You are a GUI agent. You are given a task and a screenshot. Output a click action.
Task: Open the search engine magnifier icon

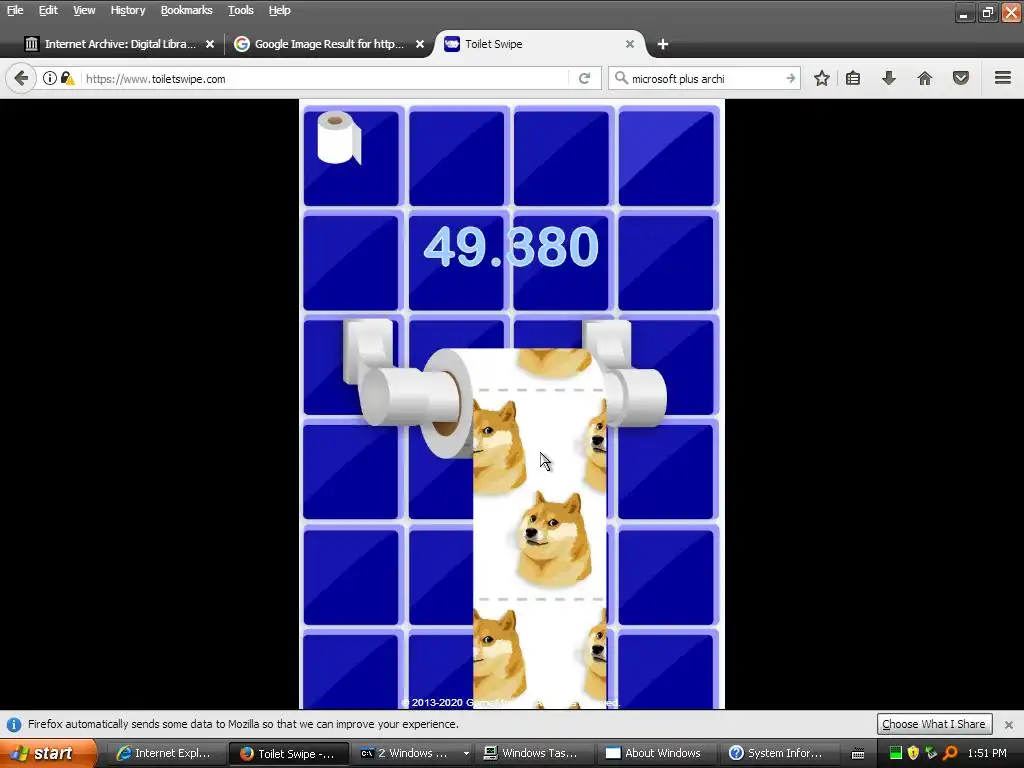621,78
